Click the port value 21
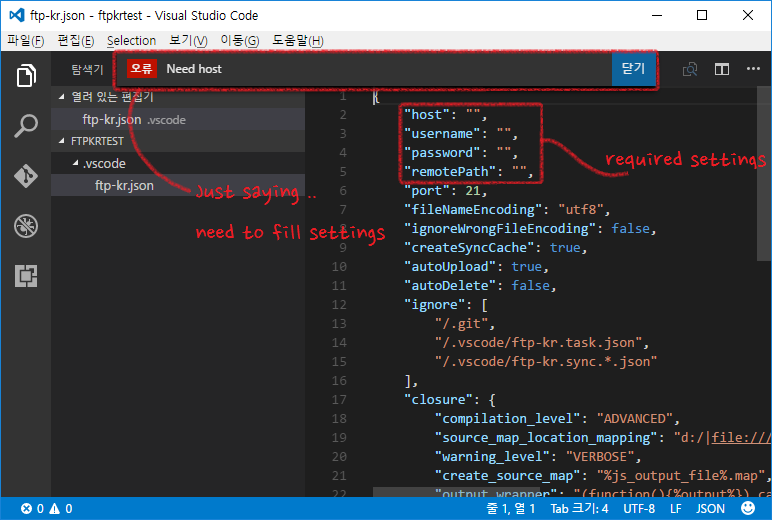This screenshot has height=520, width=772. point(473,191)
